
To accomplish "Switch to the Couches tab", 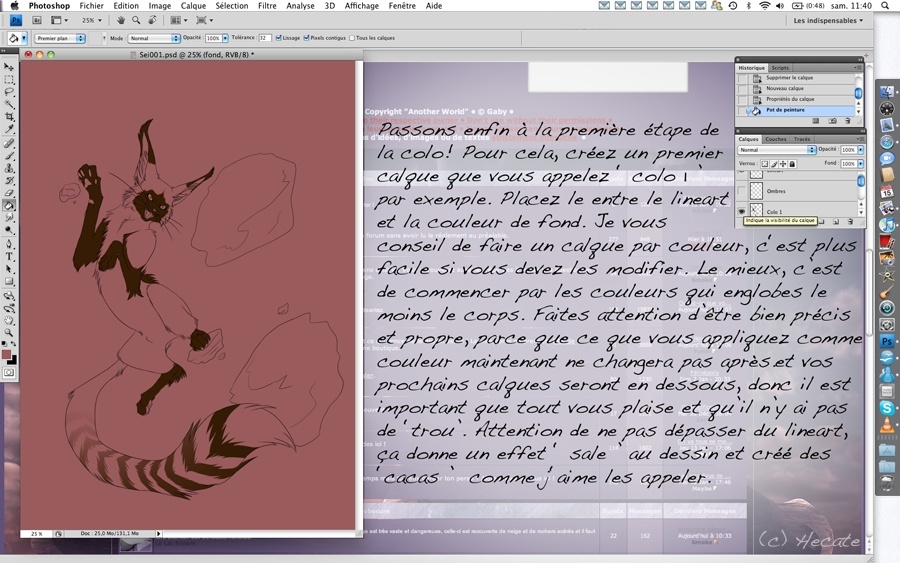I will point(775,139).
